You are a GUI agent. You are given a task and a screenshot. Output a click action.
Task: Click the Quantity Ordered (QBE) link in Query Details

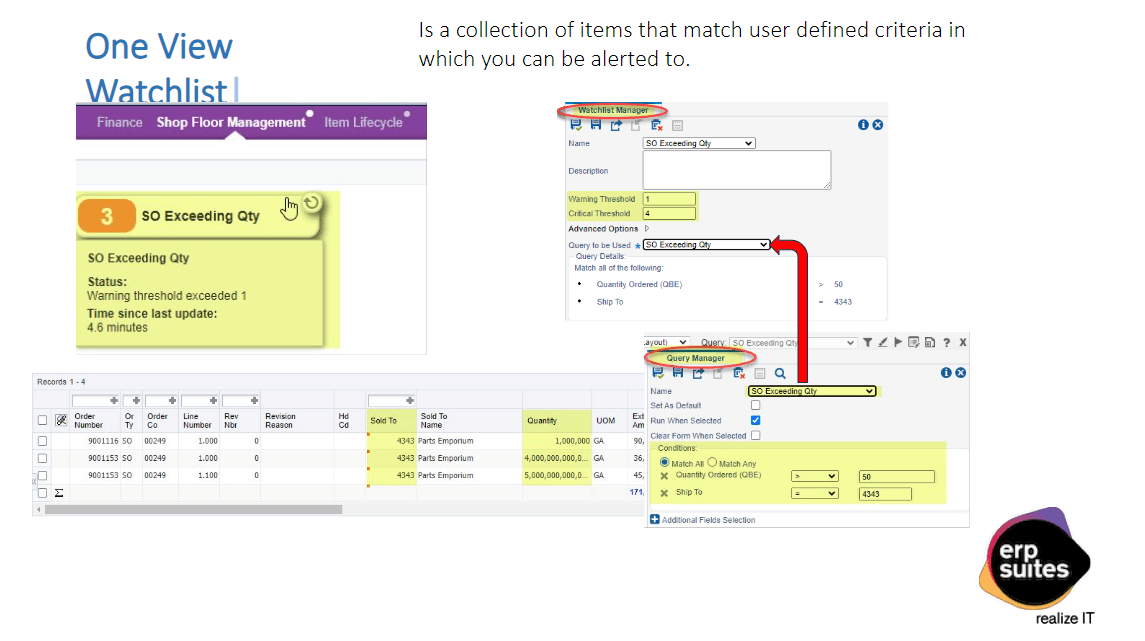coord(639,284)
